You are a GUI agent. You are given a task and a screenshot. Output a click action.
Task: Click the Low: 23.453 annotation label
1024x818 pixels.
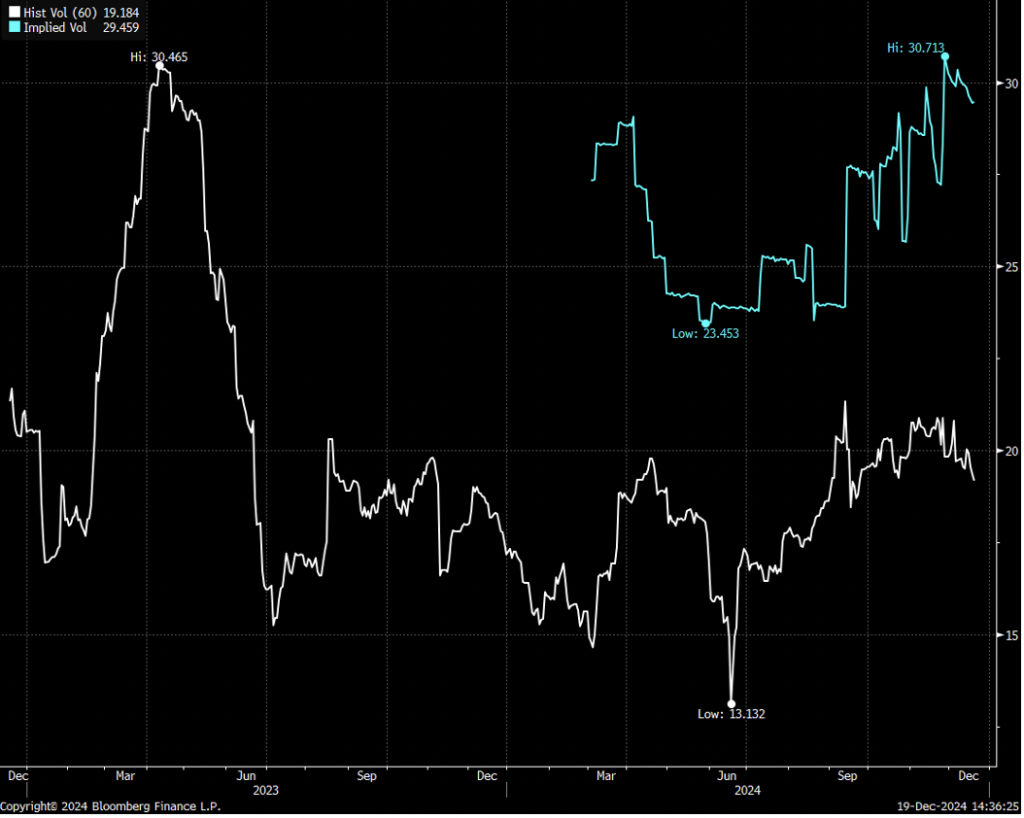[705, 334]
